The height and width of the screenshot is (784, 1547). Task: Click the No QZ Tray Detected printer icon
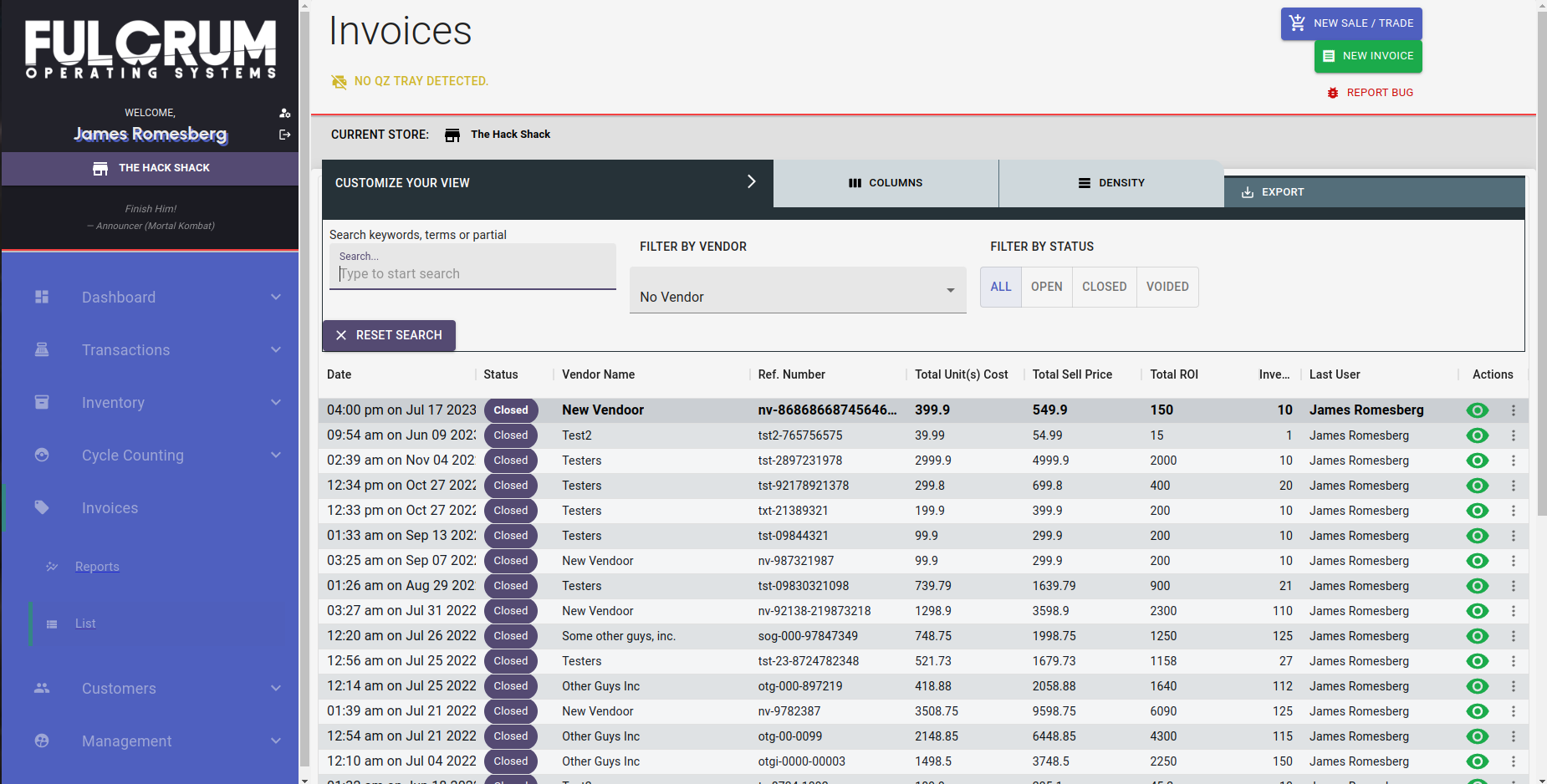(339, 81)
